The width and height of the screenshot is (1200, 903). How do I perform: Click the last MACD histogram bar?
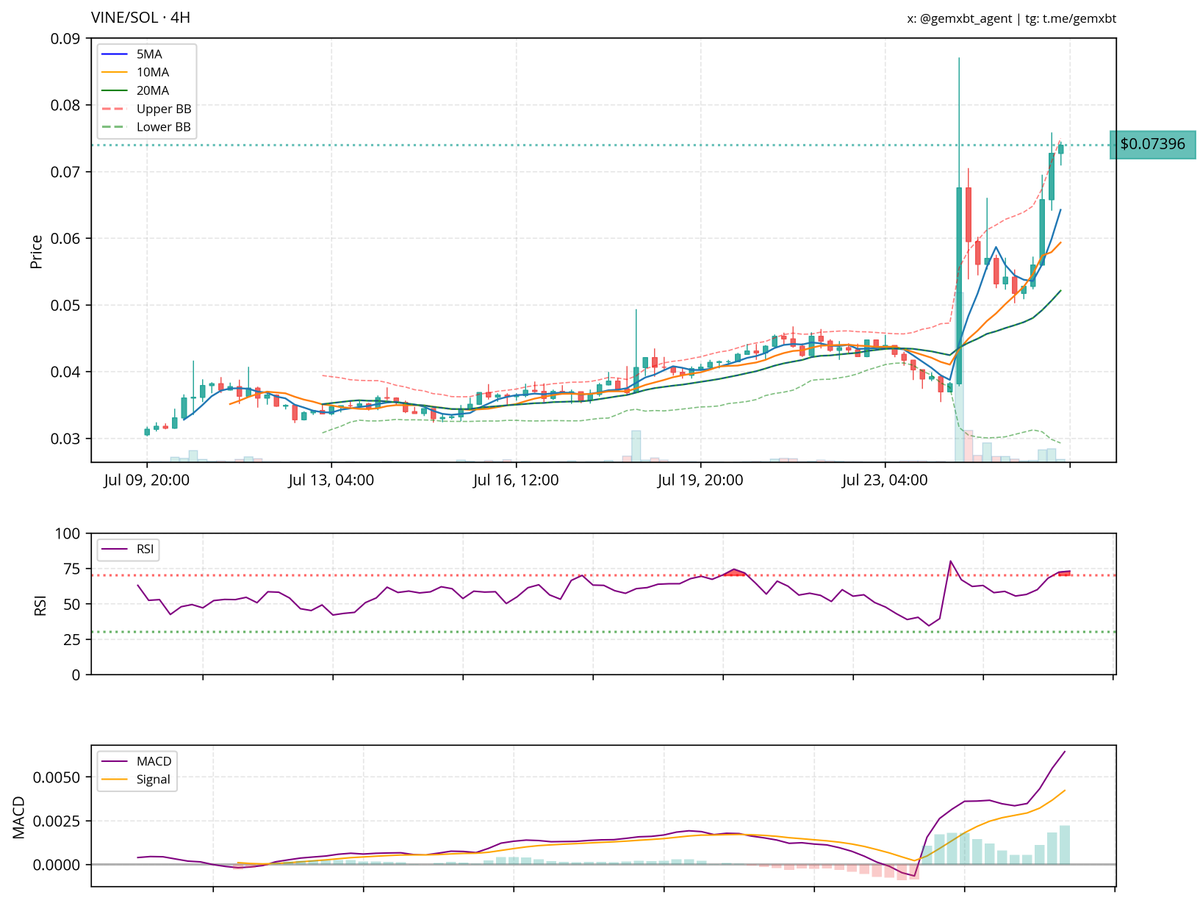(x=1065, y=844)
